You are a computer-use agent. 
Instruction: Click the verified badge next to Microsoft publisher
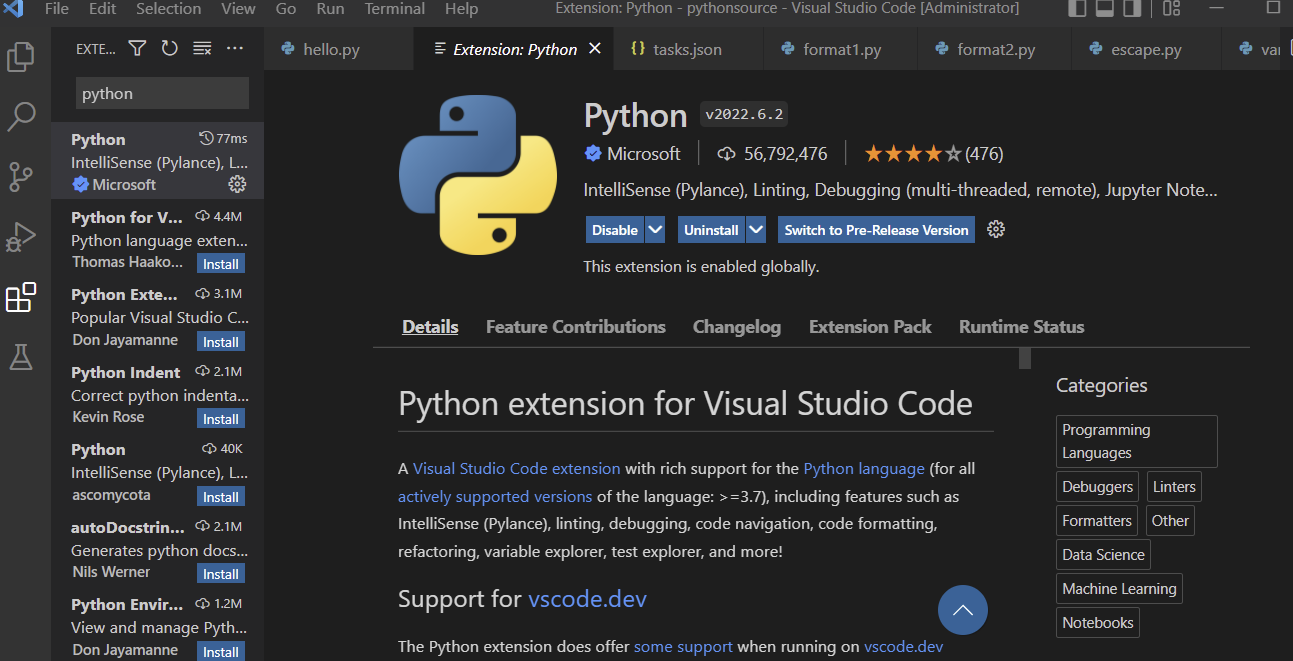click(x=593, y=153)
